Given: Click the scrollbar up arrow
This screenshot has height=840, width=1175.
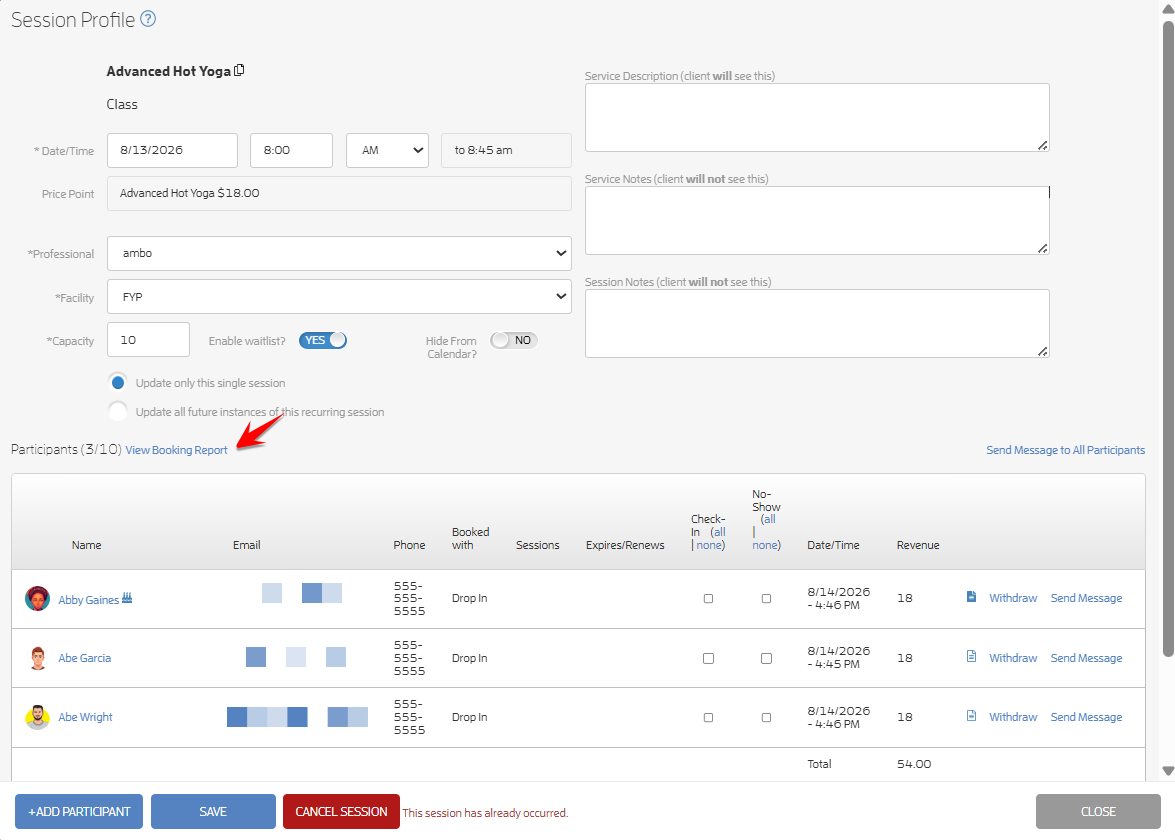Looking at the screenshot, I should pyautogui.click(x=1168, y=8).
